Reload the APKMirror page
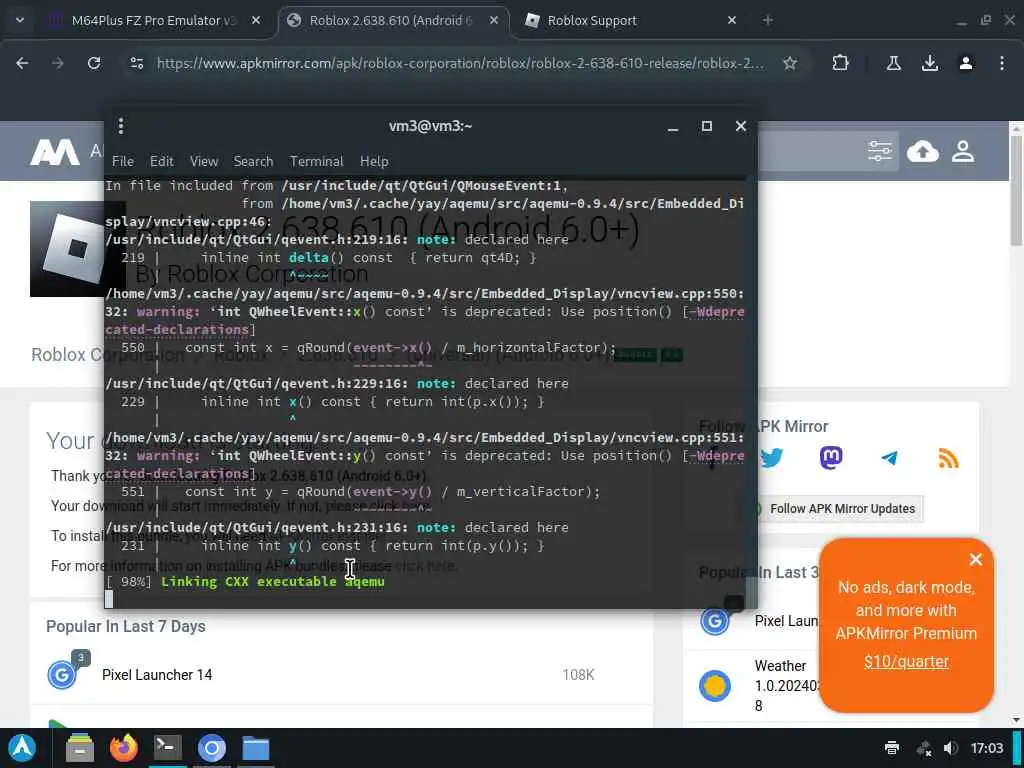 94,63
